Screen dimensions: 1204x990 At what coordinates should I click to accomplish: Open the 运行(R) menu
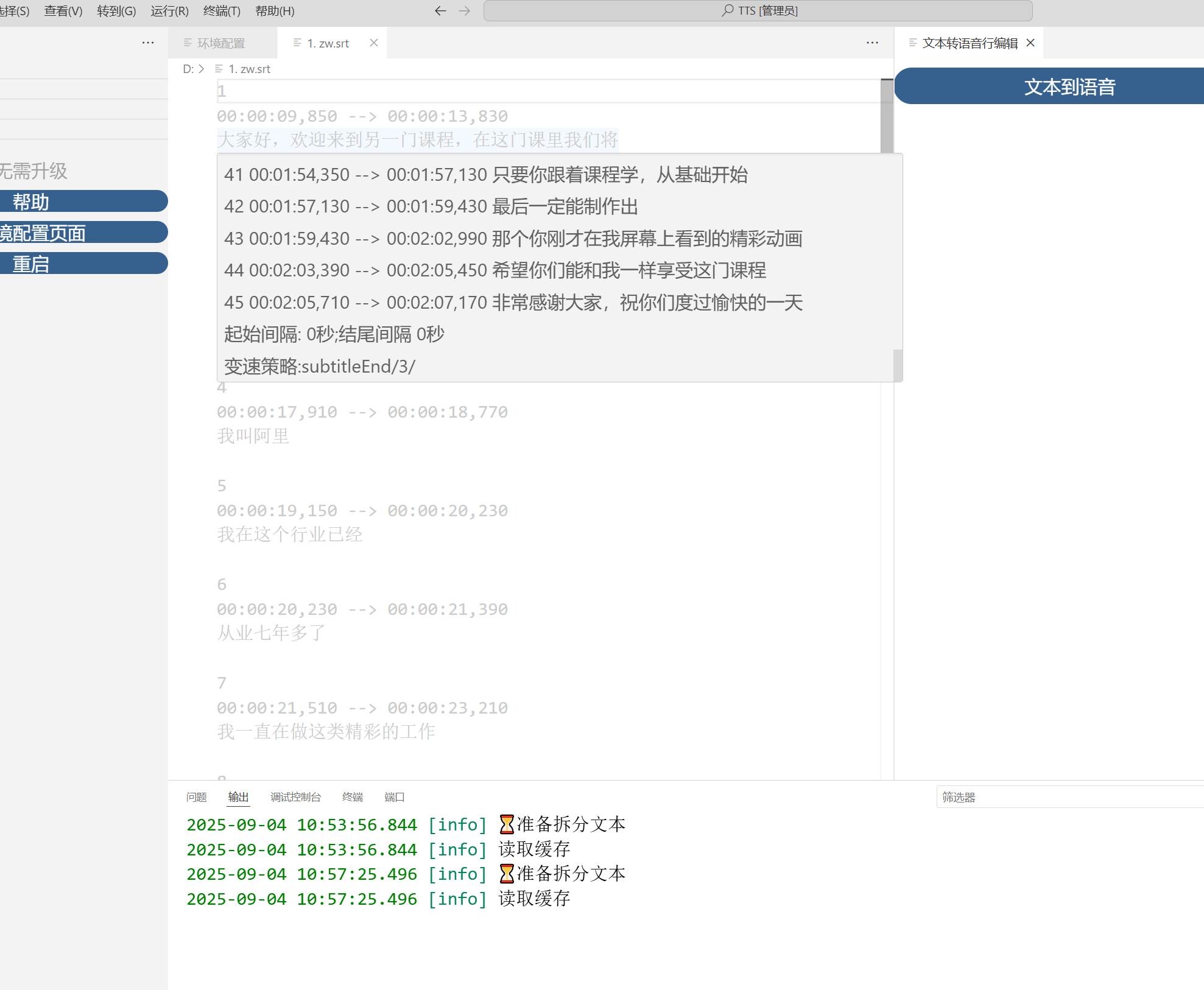pos(169,11)
